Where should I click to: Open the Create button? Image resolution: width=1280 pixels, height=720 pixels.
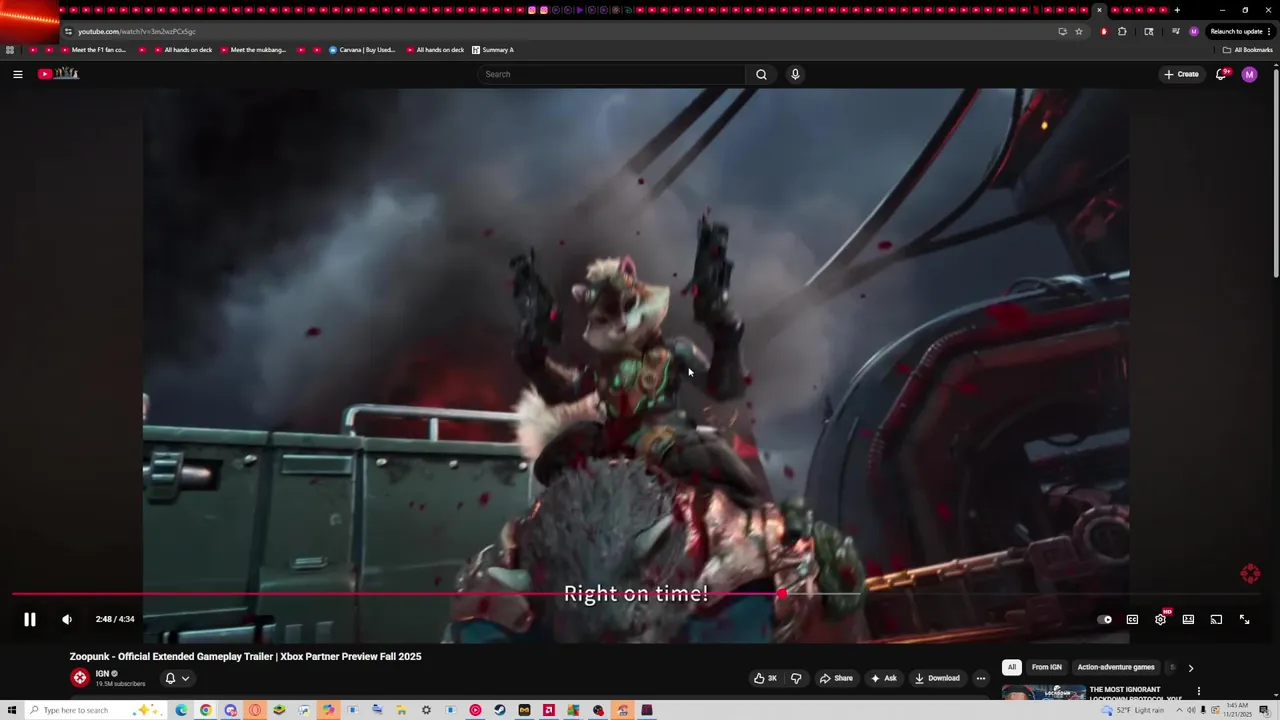[1181, 74]
